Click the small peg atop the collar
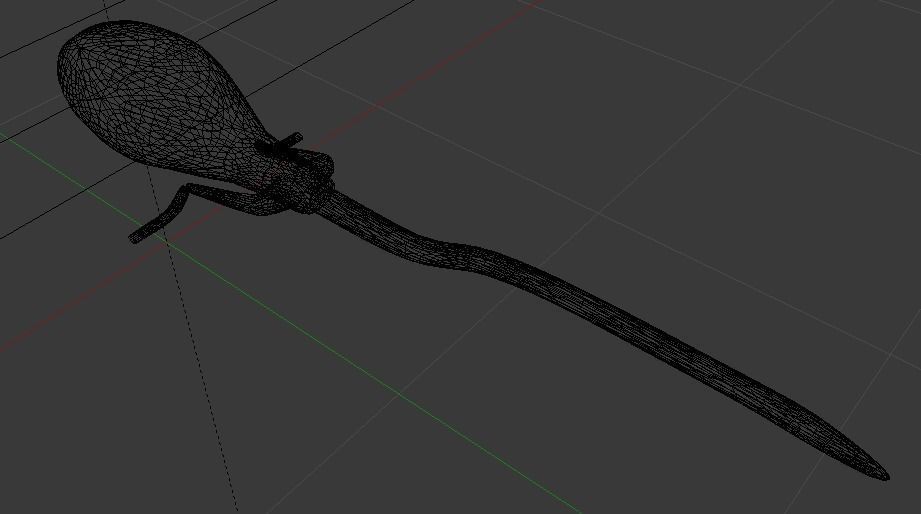921x514 pixels. pyautogui.click(x=291, y=140)
